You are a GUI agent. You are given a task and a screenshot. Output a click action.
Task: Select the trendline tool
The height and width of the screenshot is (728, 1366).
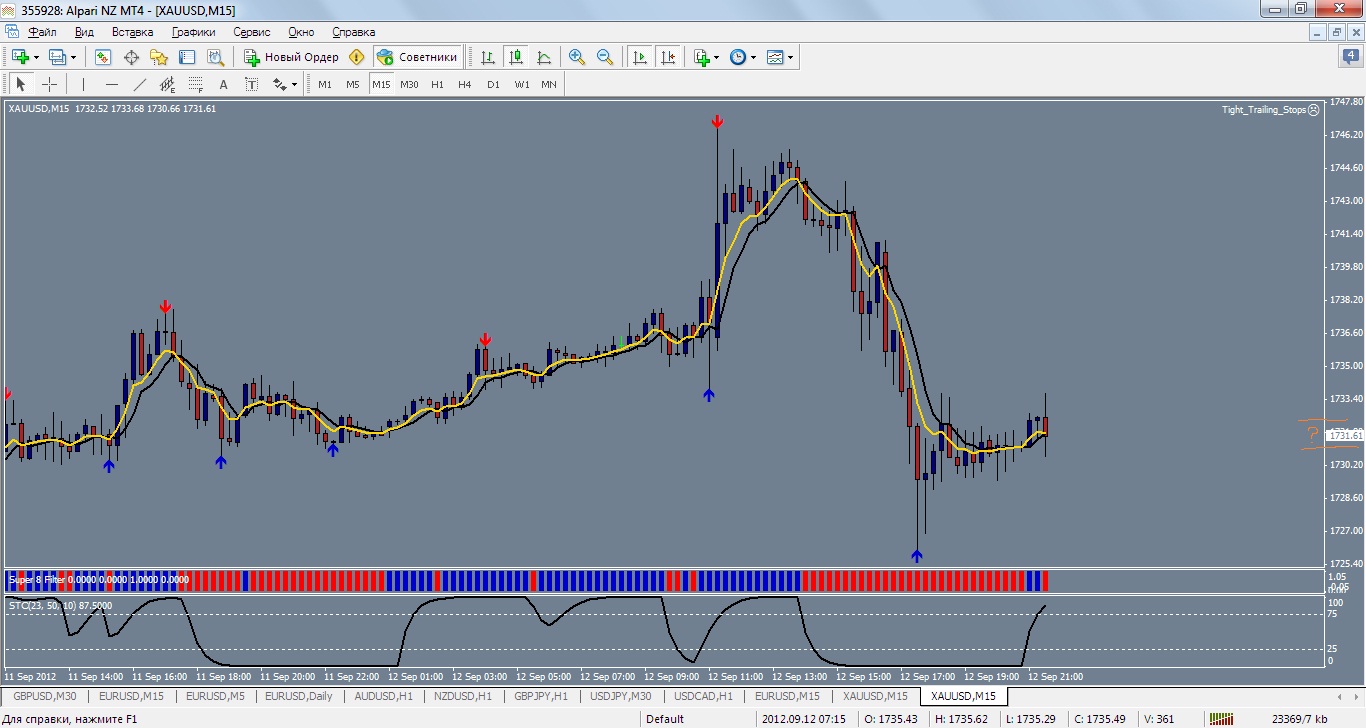pyautogui.click(x=139, y=84)
